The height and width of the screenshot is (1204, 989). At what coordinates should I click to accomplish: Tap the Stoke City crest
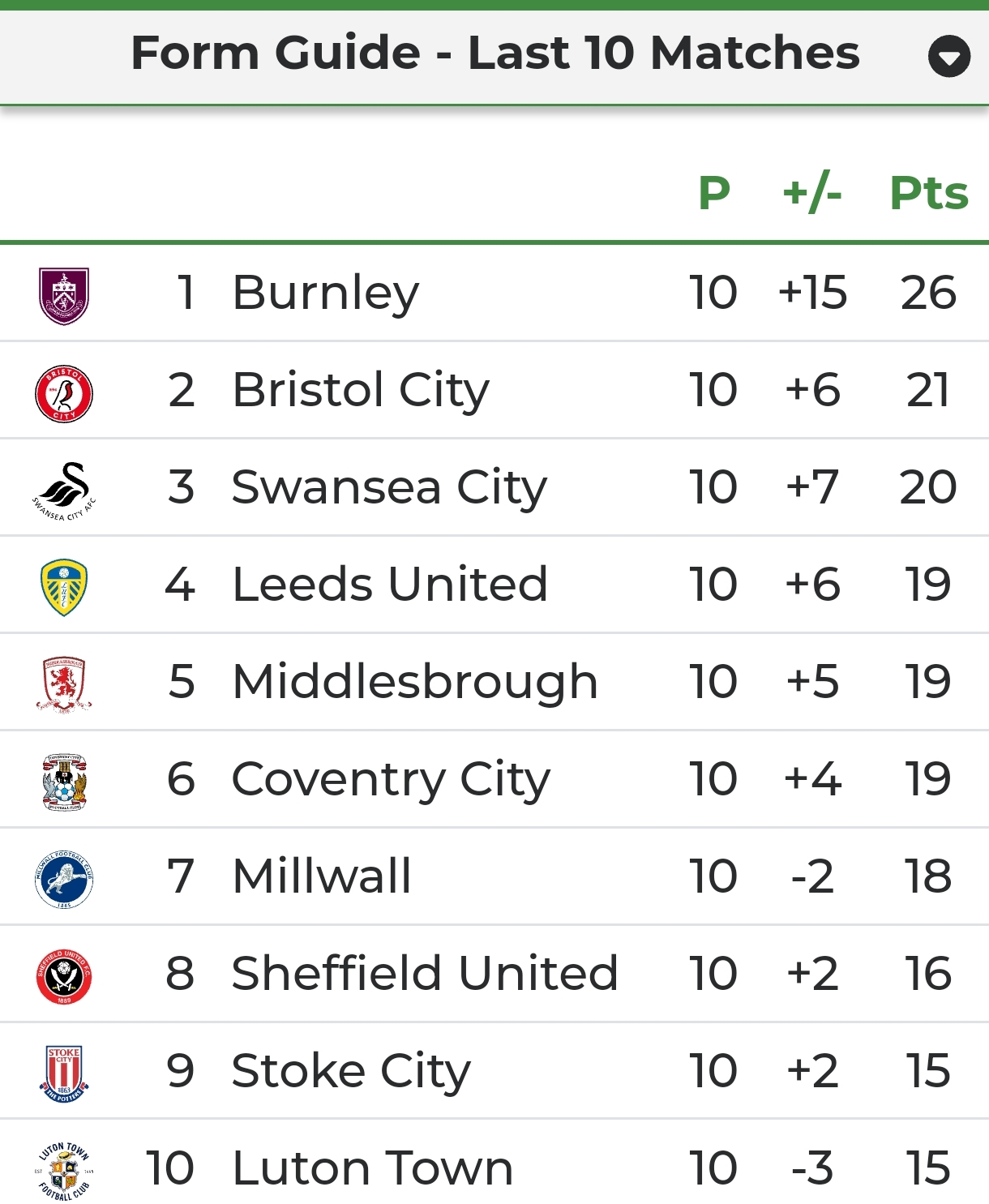[64, 1073]
